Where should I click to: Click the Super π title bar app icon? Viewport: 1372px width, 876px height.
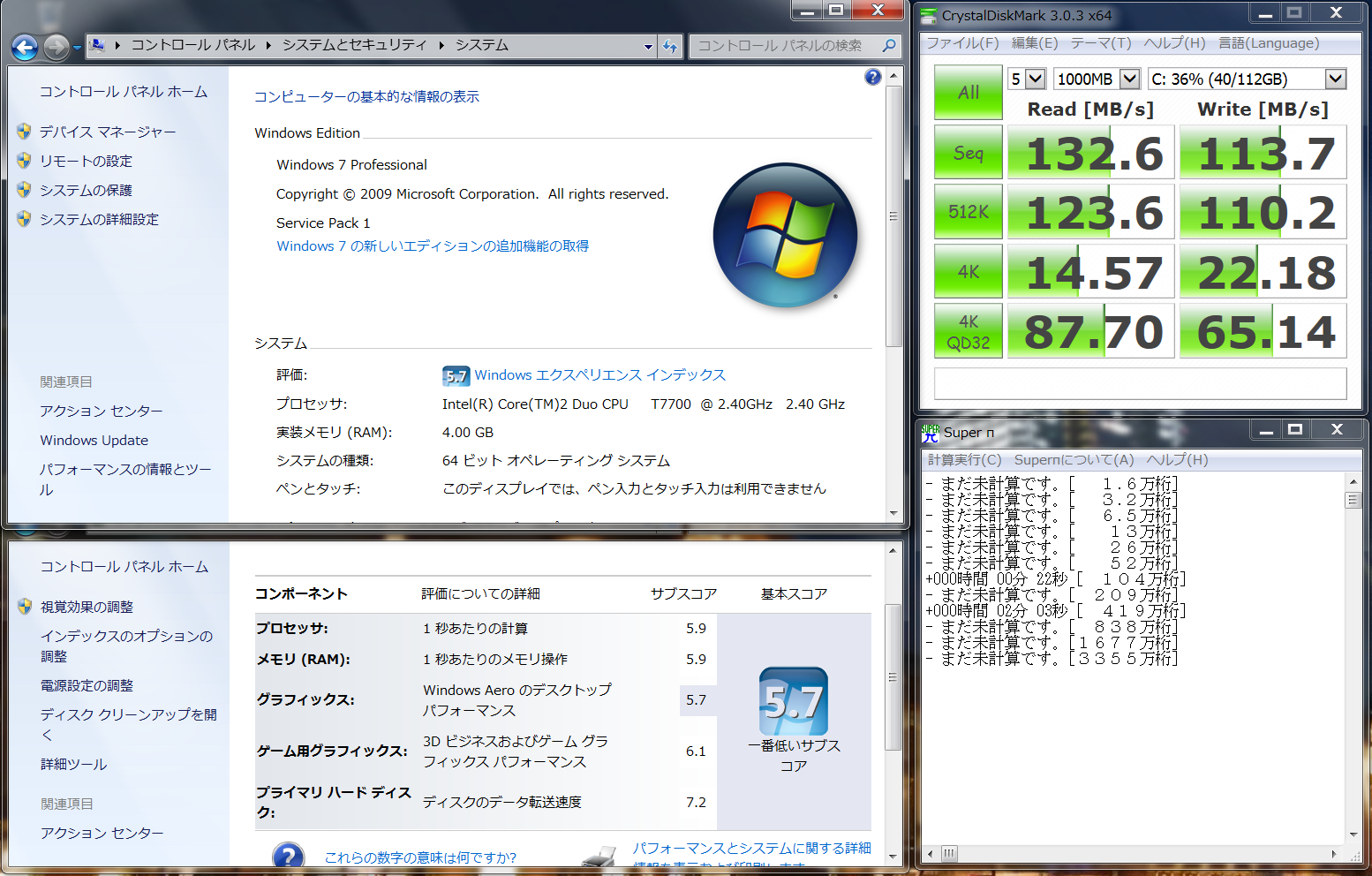point(930,433)
